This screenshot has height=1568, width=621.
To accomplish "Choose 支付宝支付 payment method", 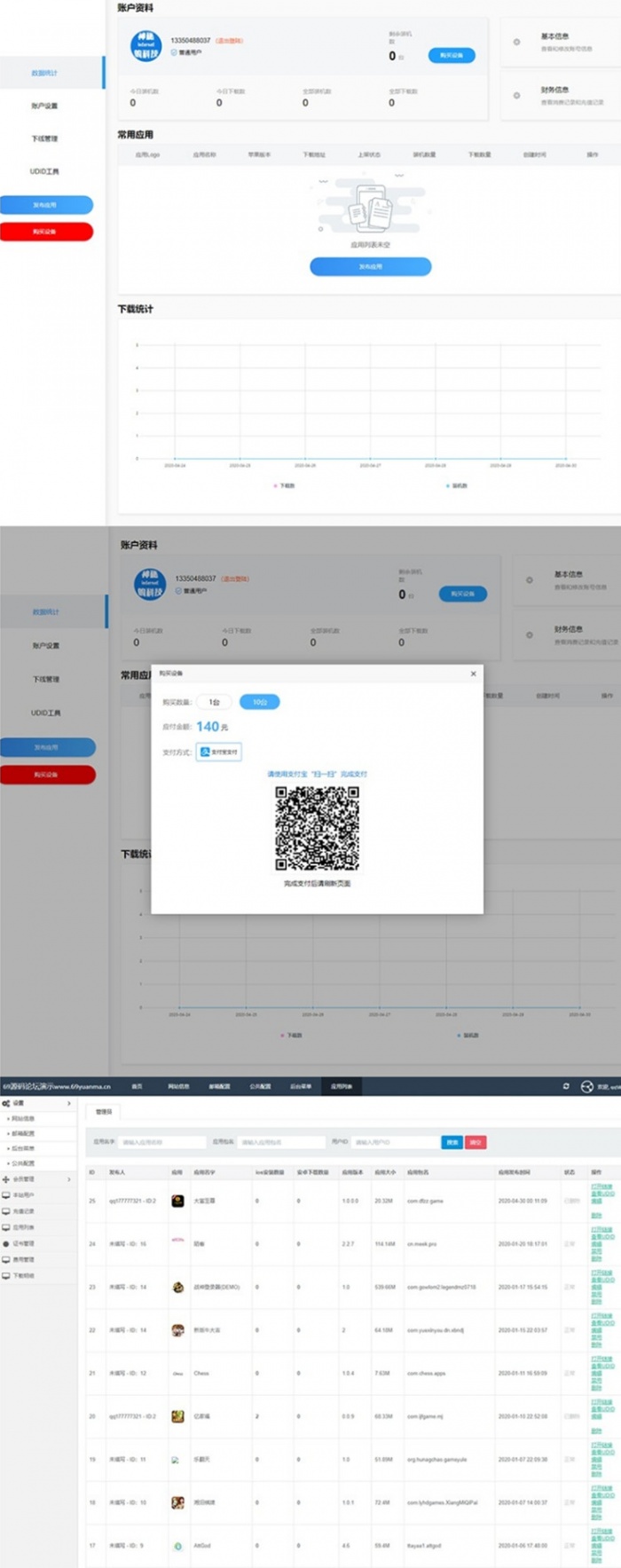I will [218, 752].
